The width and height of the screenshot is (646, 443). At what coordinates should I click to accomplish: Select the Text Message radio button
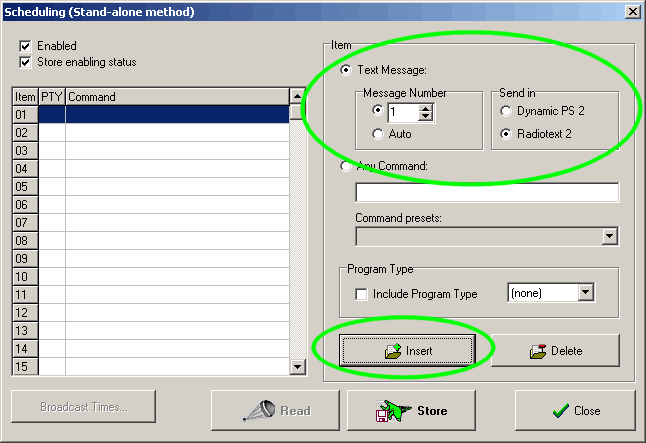click(346, 70)
